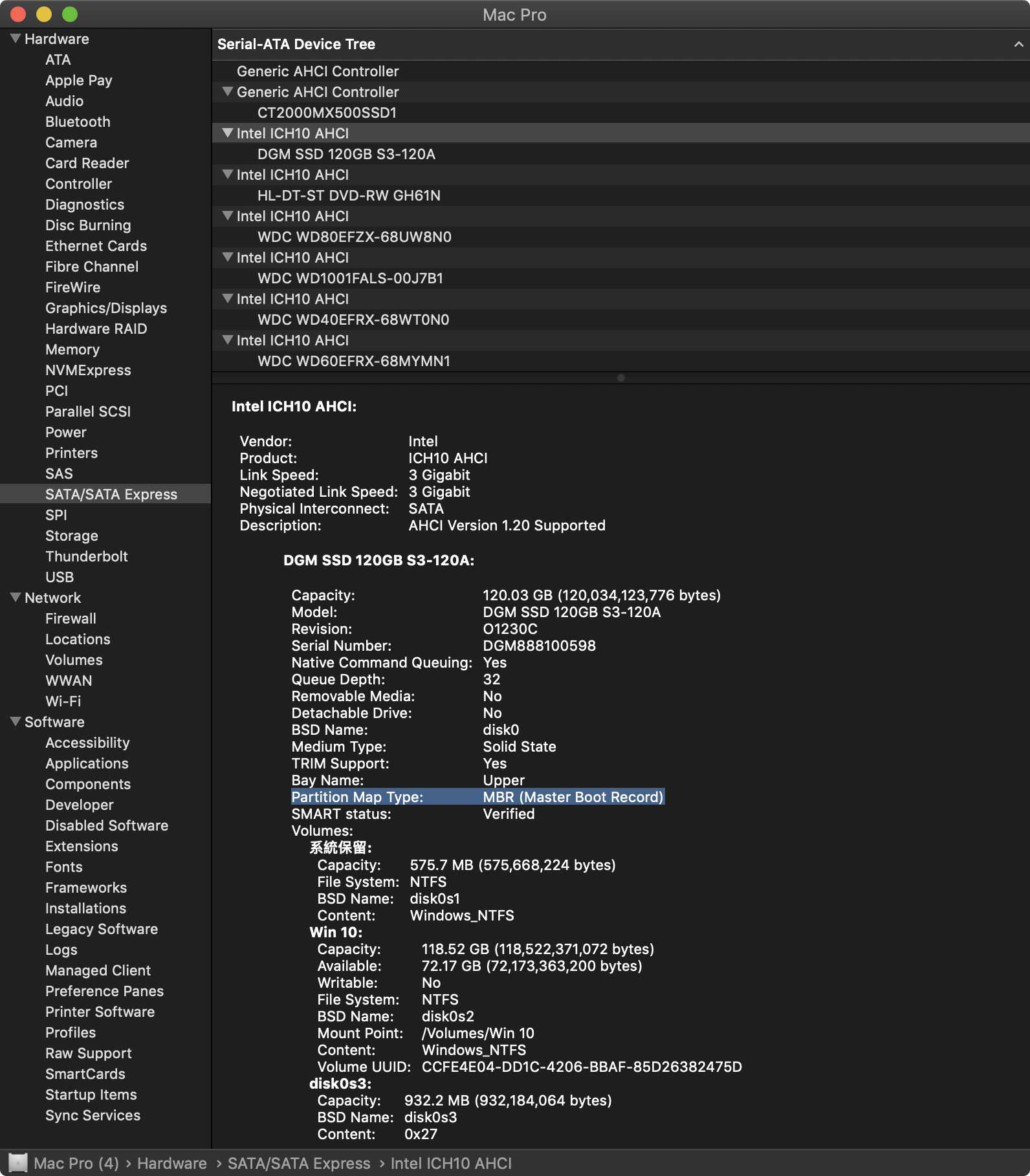Click Hardware in the path bar
The image size is (1030, 1176).
click(x=172, y=1163)
